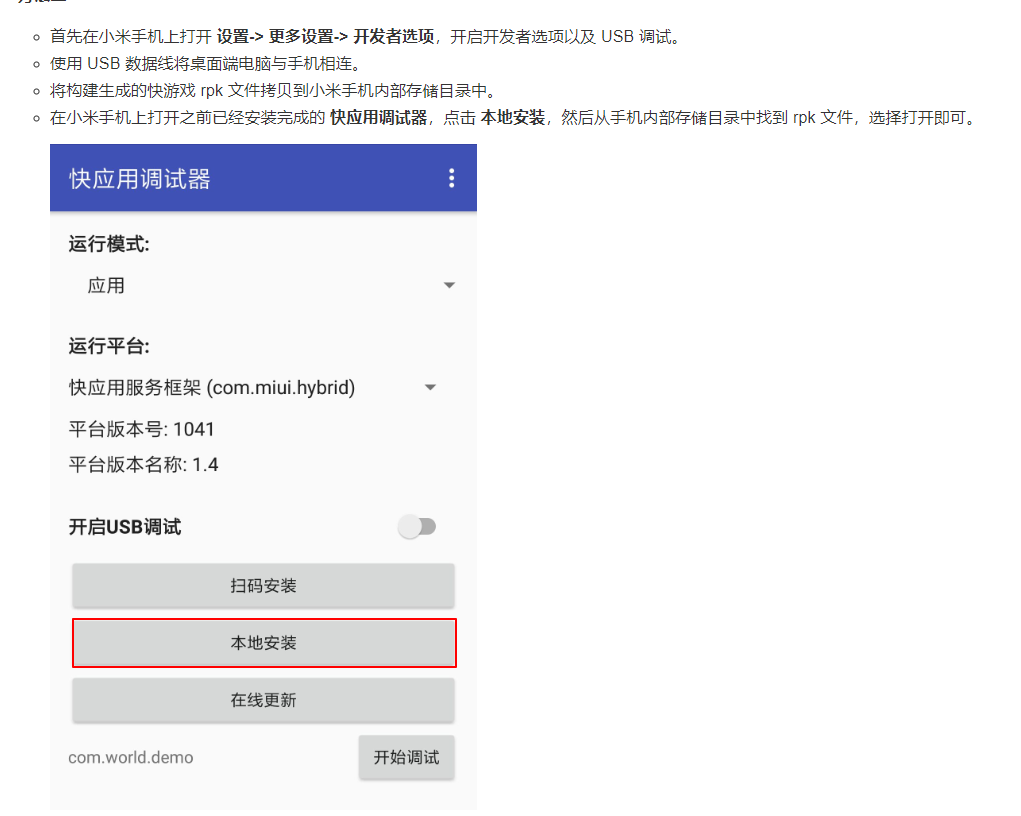1021x816 pixels.
Task: Click bold 开发者选项 in first bullet
Action: (x=393, y=36)
